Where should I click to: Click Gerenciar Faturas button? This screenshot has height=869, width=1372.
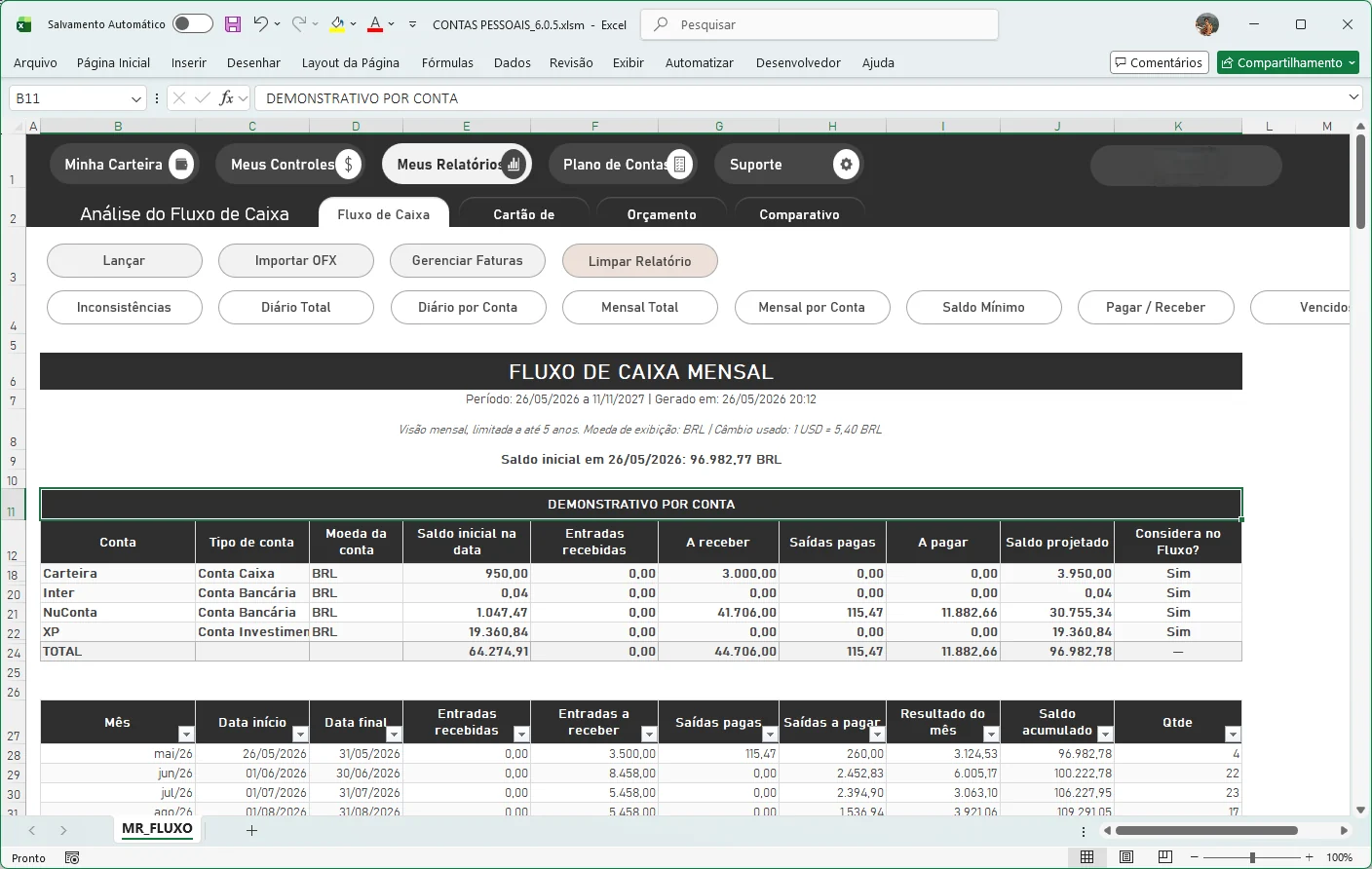pyautogui.click(x=468, y=260)
